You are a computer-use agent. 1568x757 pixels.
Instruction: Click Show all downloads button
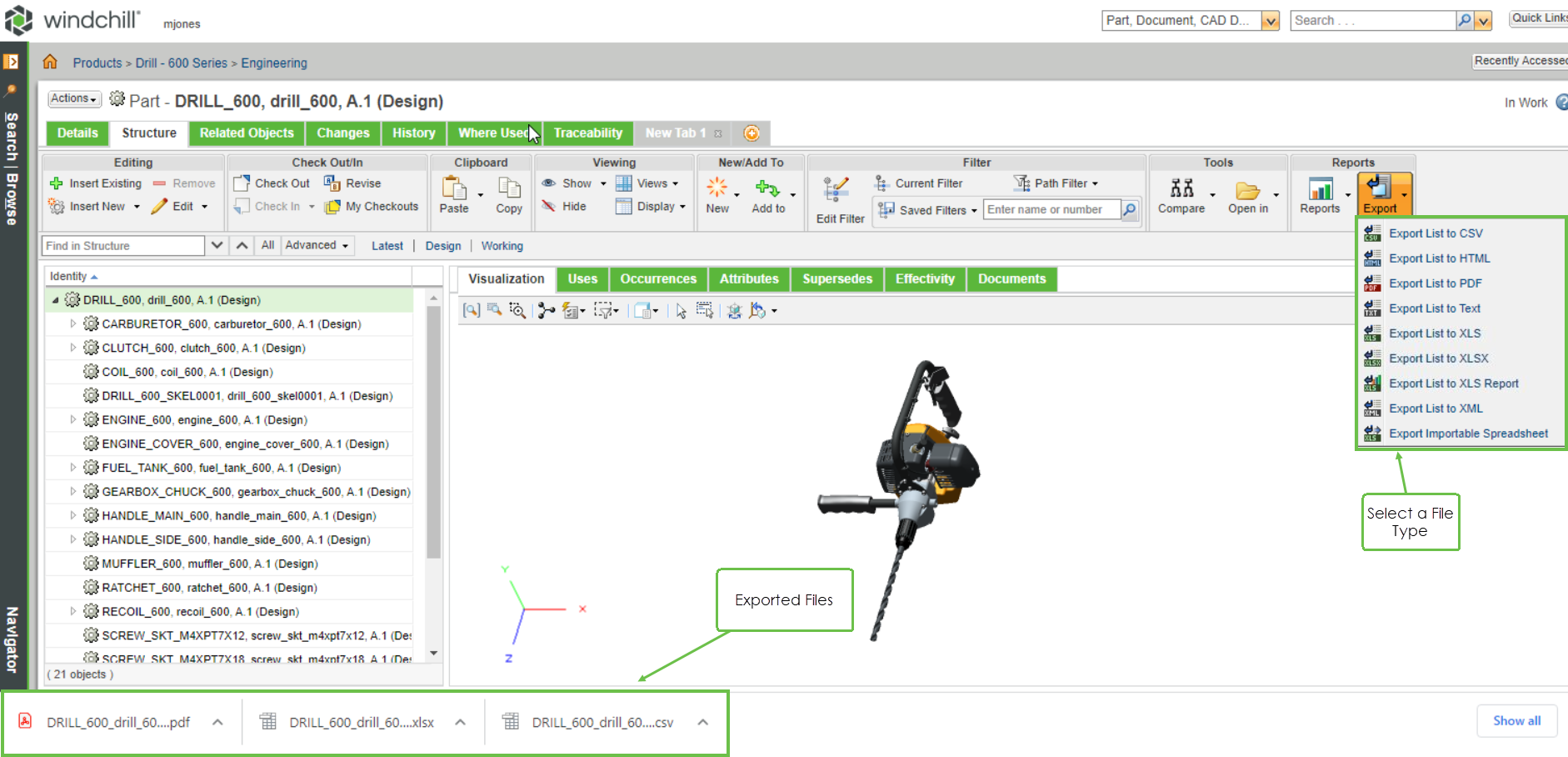pyautogui.click(x=1516, y=721)
